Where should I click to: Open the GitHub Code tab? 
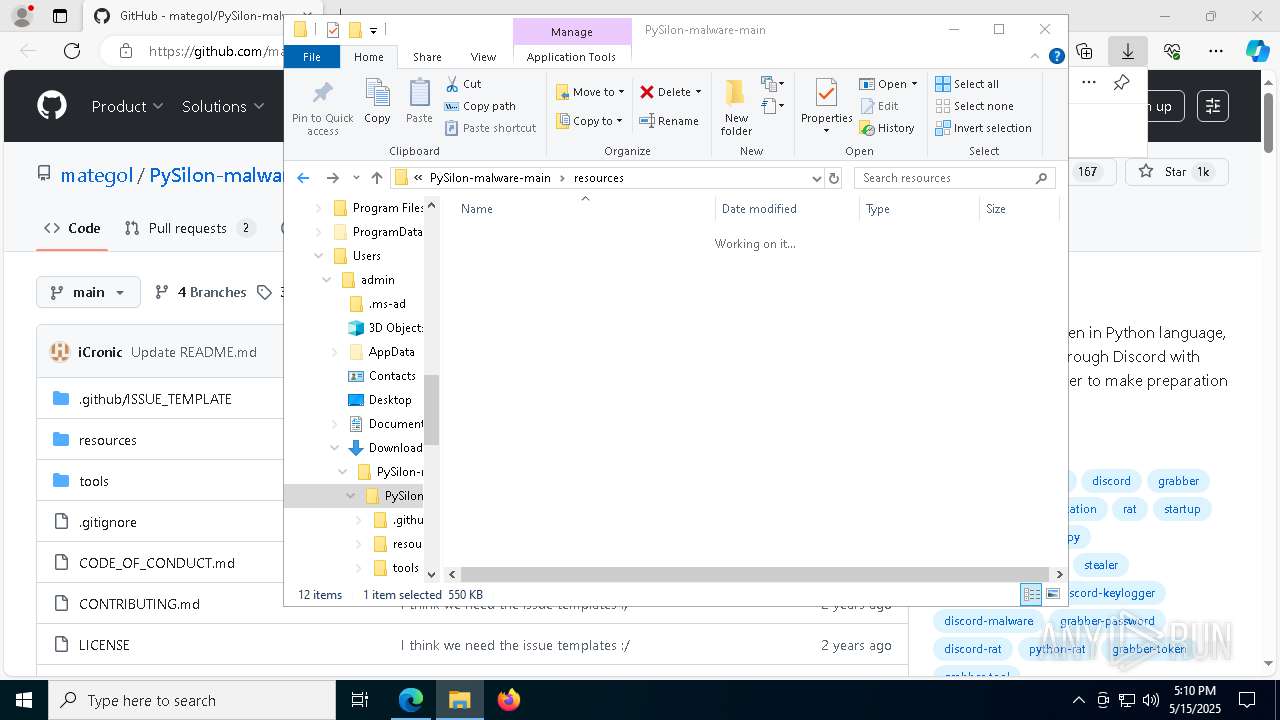click(72, 228)
